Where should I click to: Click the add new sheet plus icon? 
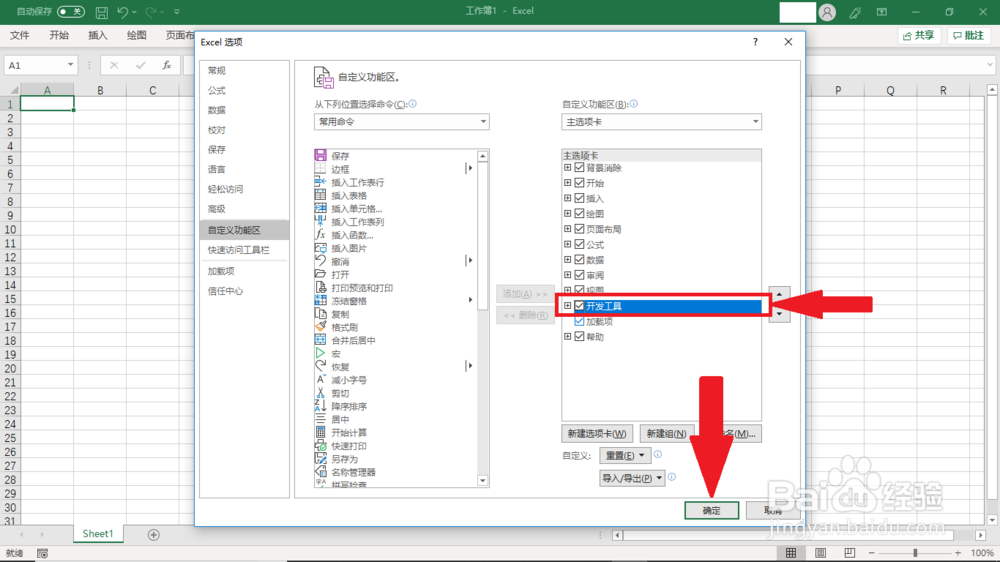click(x=154, y=535)
